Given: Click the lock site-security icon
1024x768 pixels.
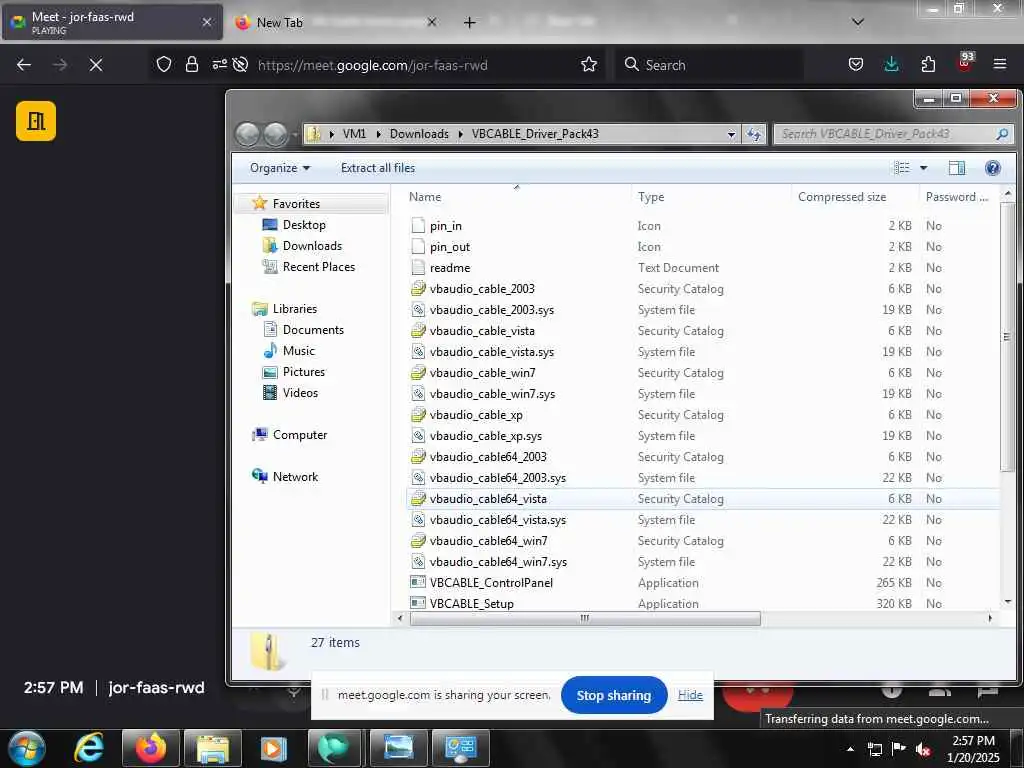Looking at the screenshot, I should click(x=191, y=65).
